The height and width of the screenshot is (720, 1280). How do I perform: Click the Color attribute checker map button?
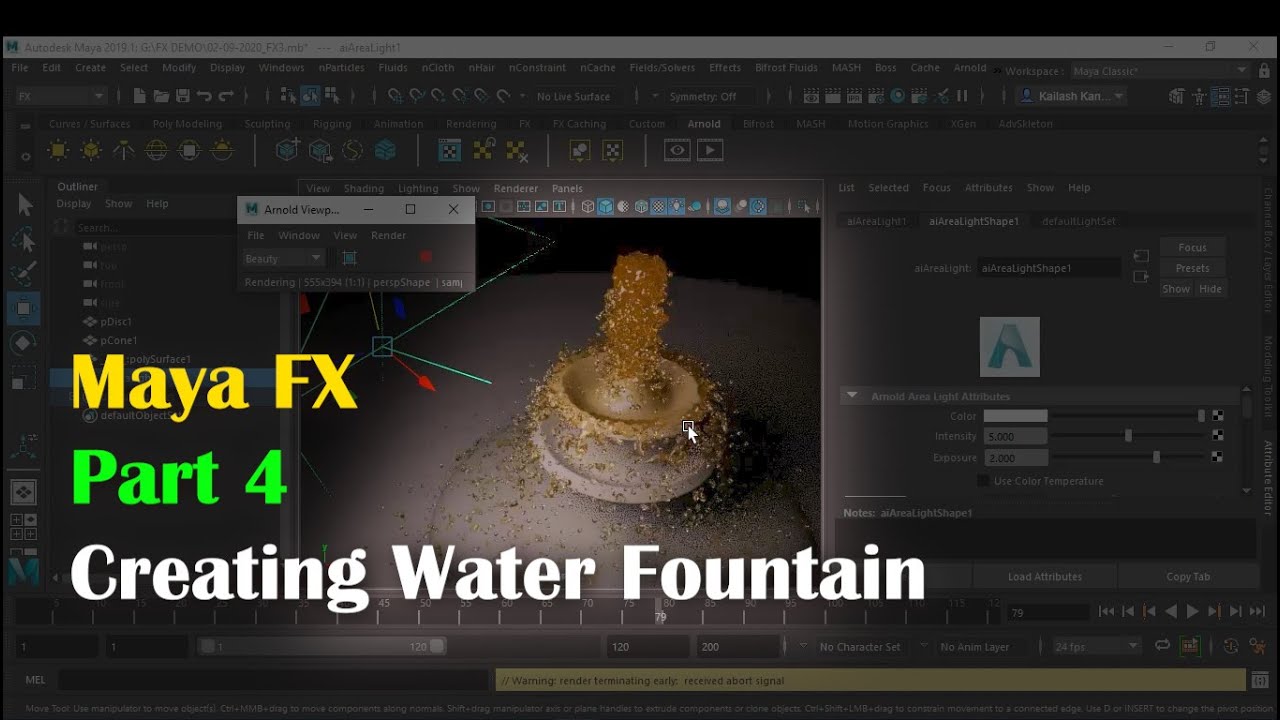pos(1217,416)
